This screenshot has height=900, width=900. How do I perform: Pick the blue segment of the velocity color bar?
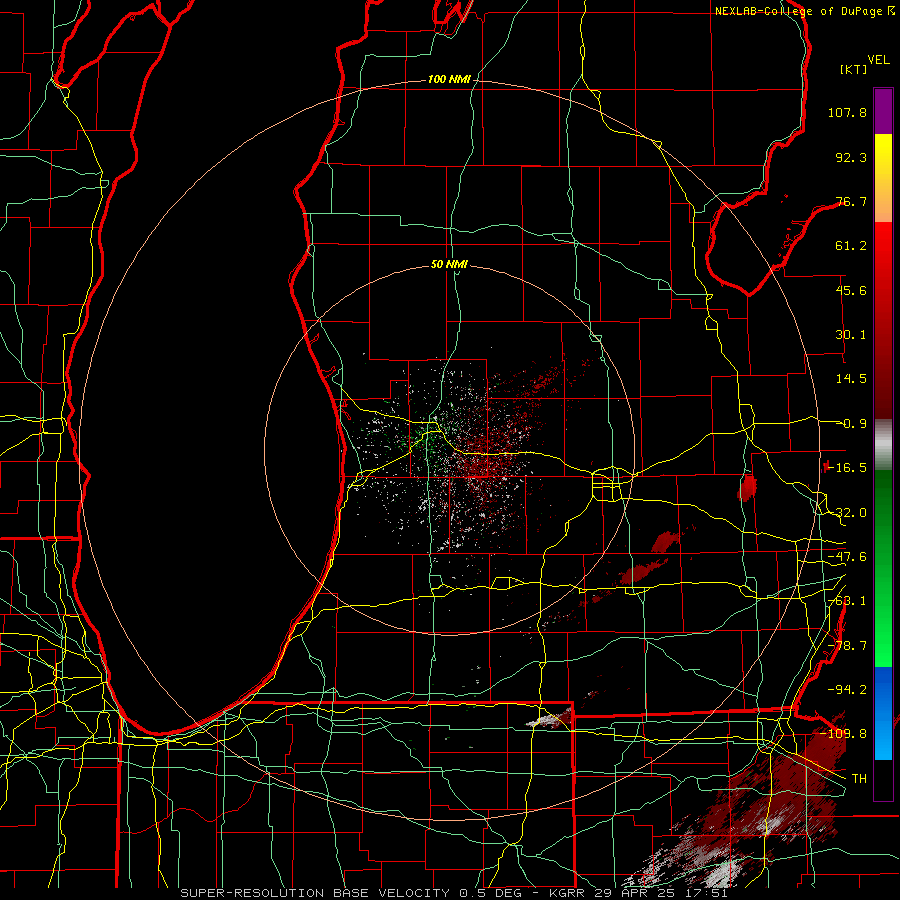tap(883, 713)
